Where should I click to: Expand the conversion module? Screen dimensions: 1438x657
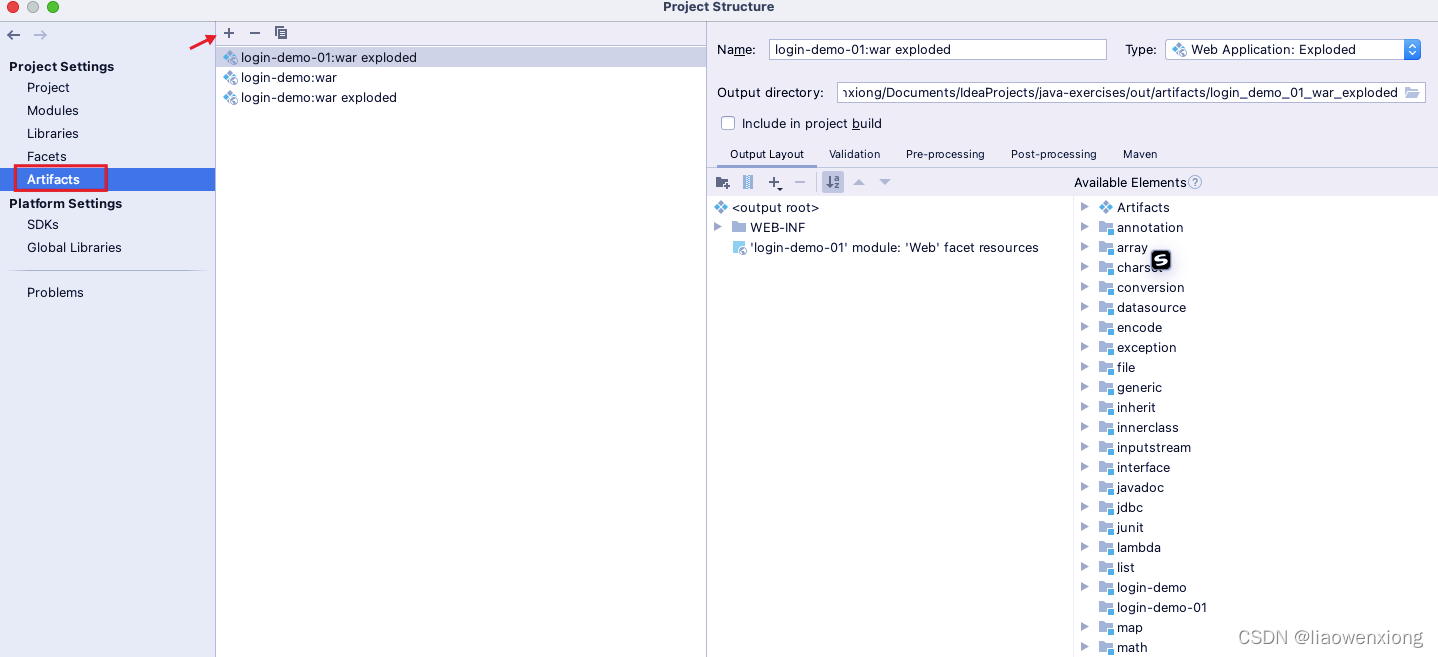(x=1085, y=287)
